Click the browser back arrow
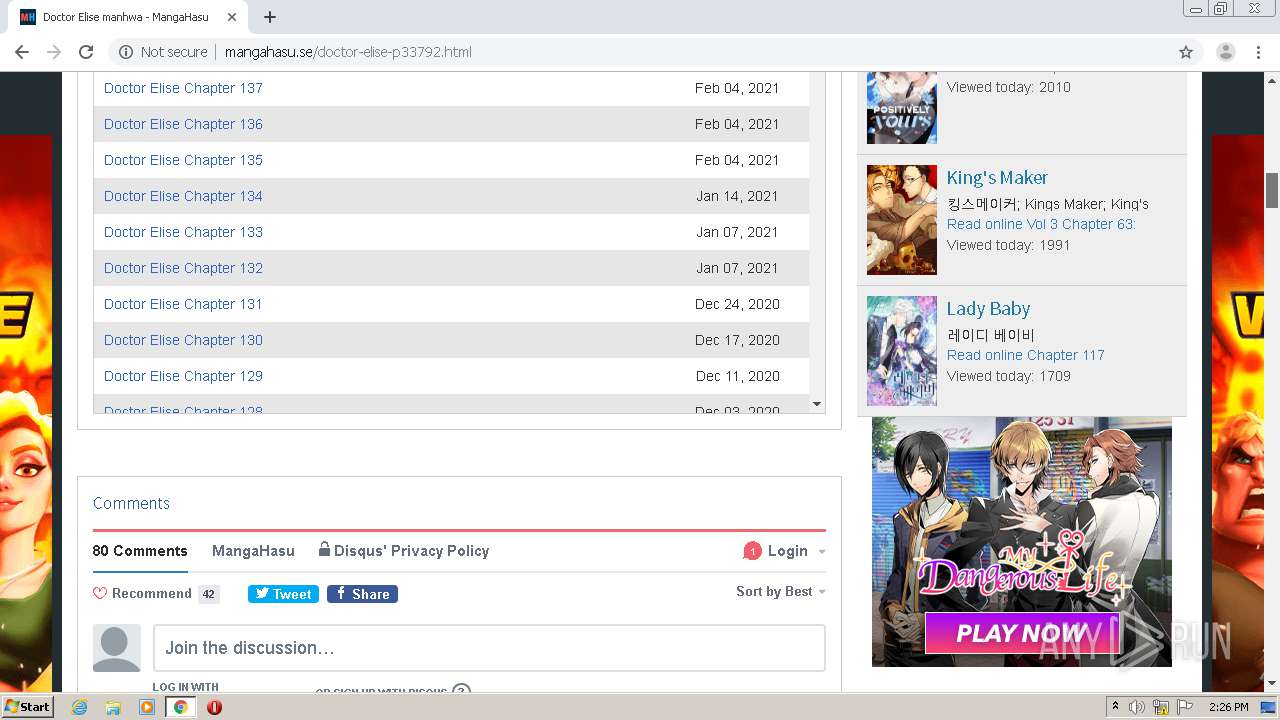Image resolution: width=1280 pixels, height=720 pixels. (x=22, y=52)
